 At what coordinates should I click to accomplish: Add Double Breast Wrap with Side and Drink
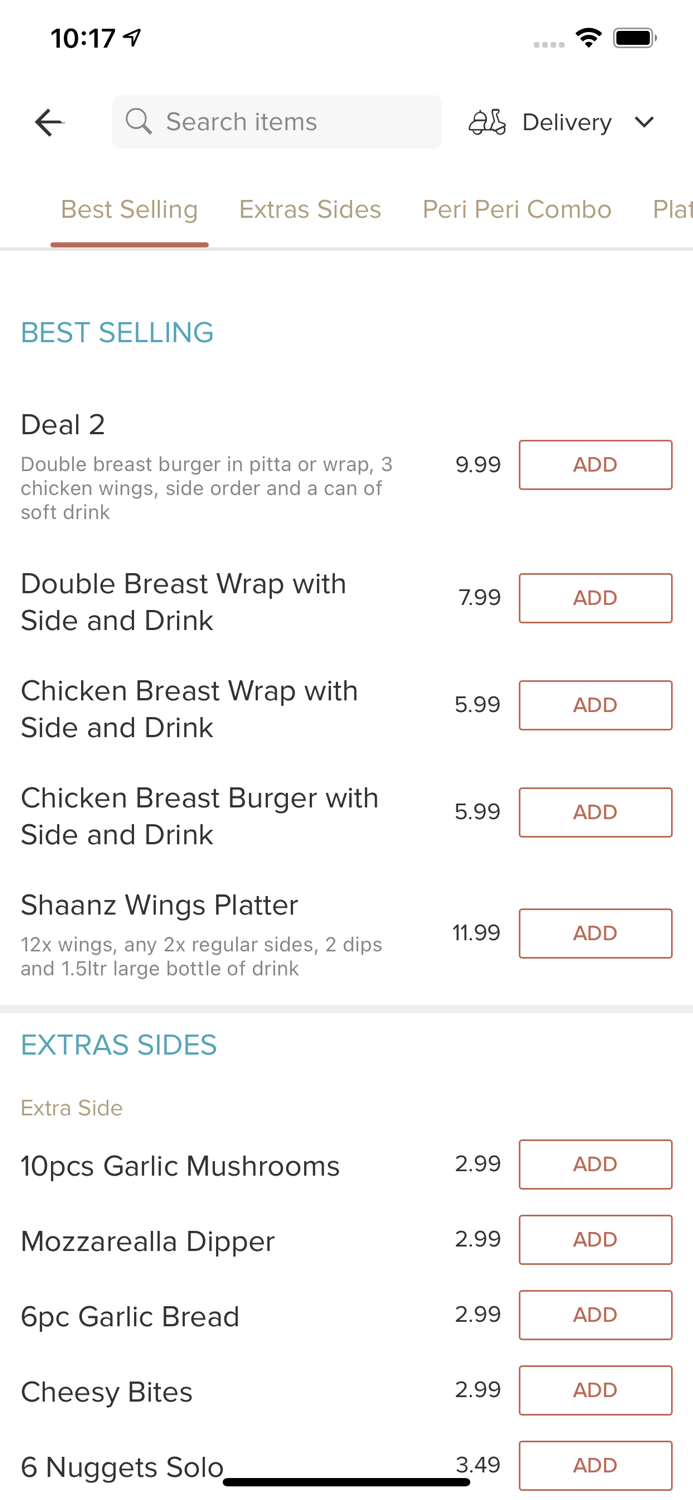coord(595,597)
